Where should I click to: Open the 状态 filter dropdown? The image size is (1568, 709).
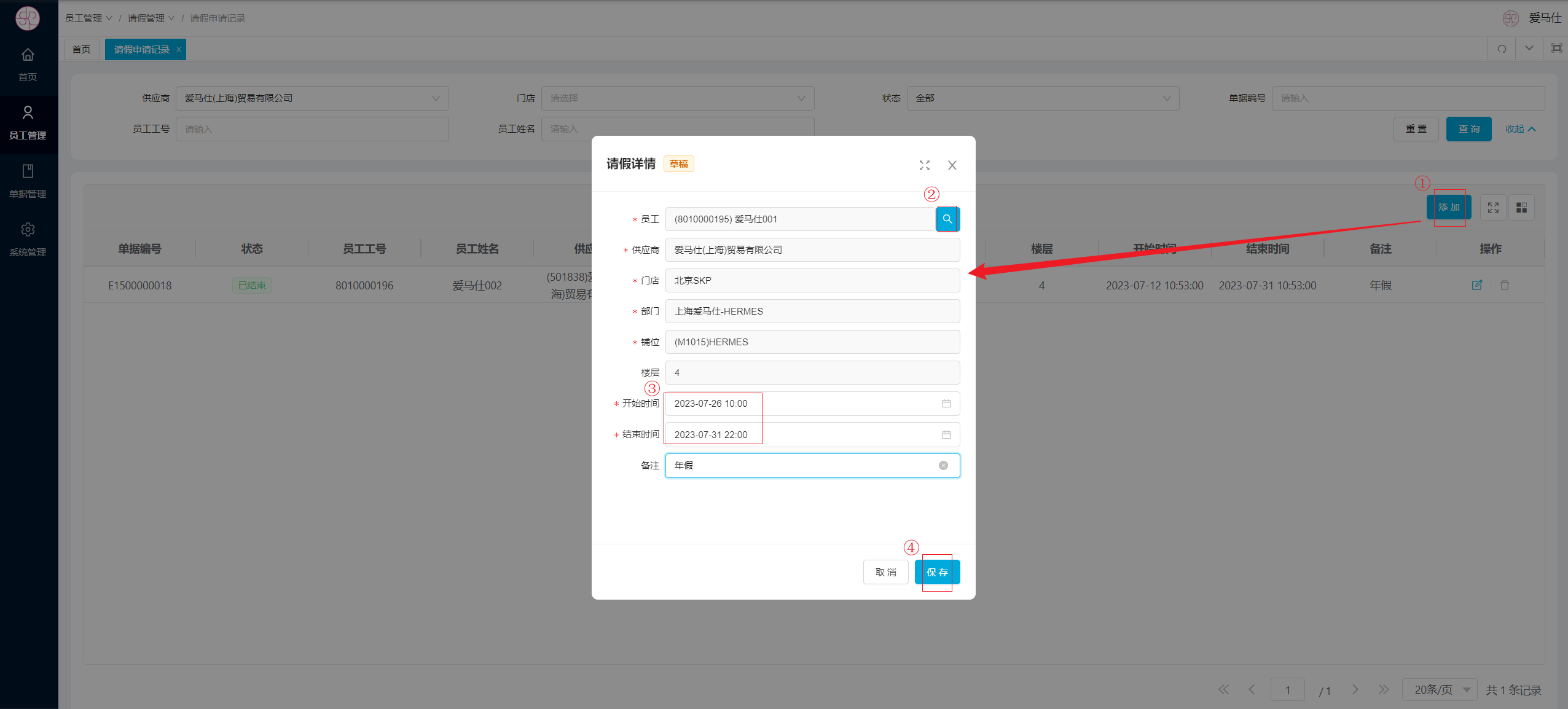(x=1043, y=98)
